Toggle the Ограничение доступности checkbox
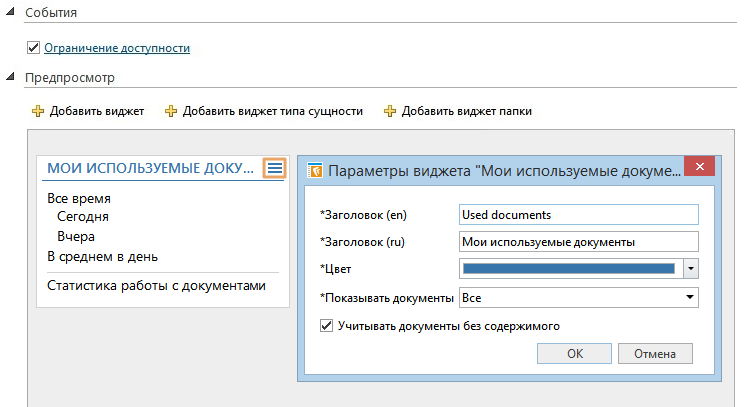This screenshot has height=407, width=744. point(35,47)
